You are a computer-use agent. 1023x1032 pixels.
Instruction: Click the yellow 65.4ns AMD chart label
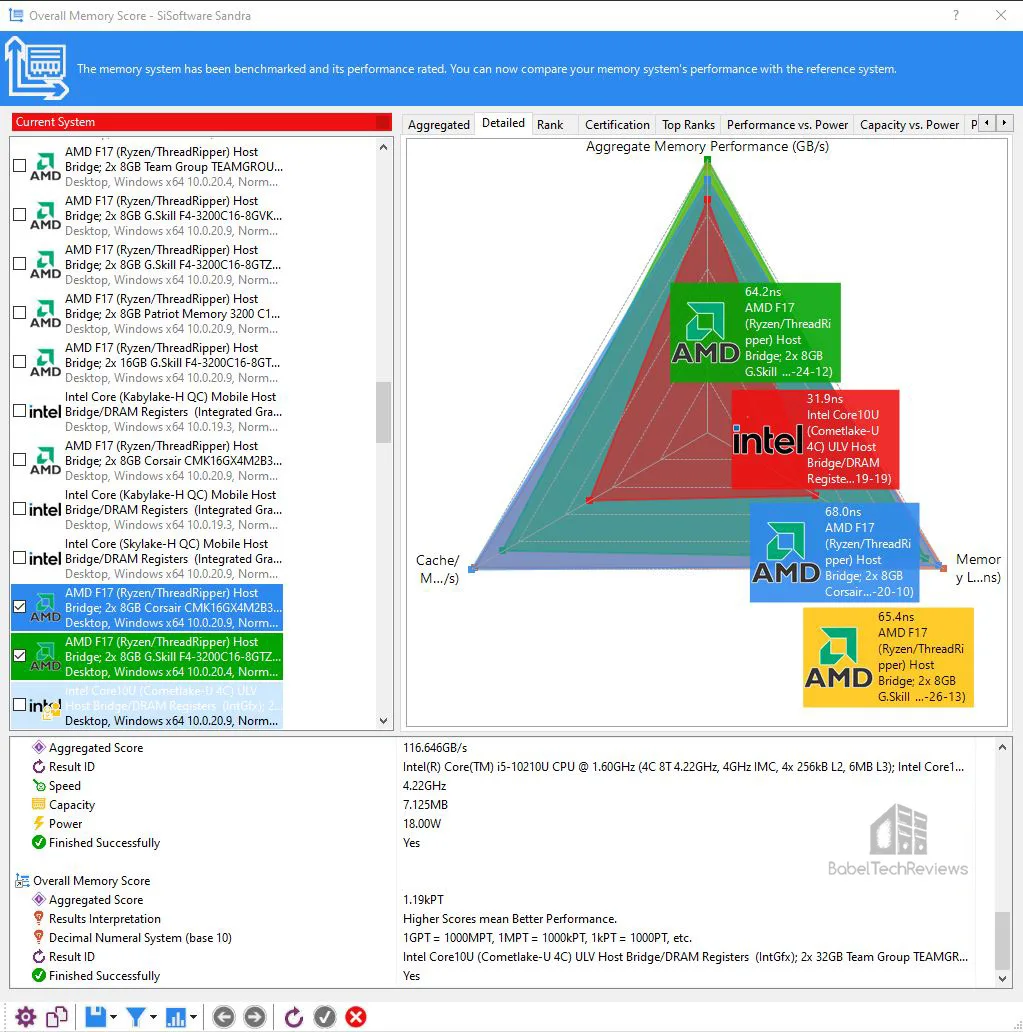pos(888,658)
